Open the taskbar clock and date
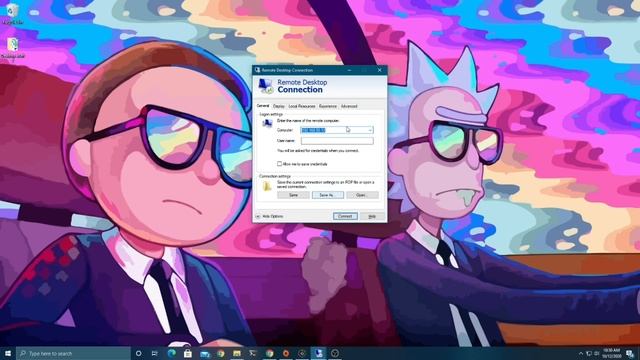The height and width of the screenshot is (360, 640). pyautogui.click(x=611, y=353)
